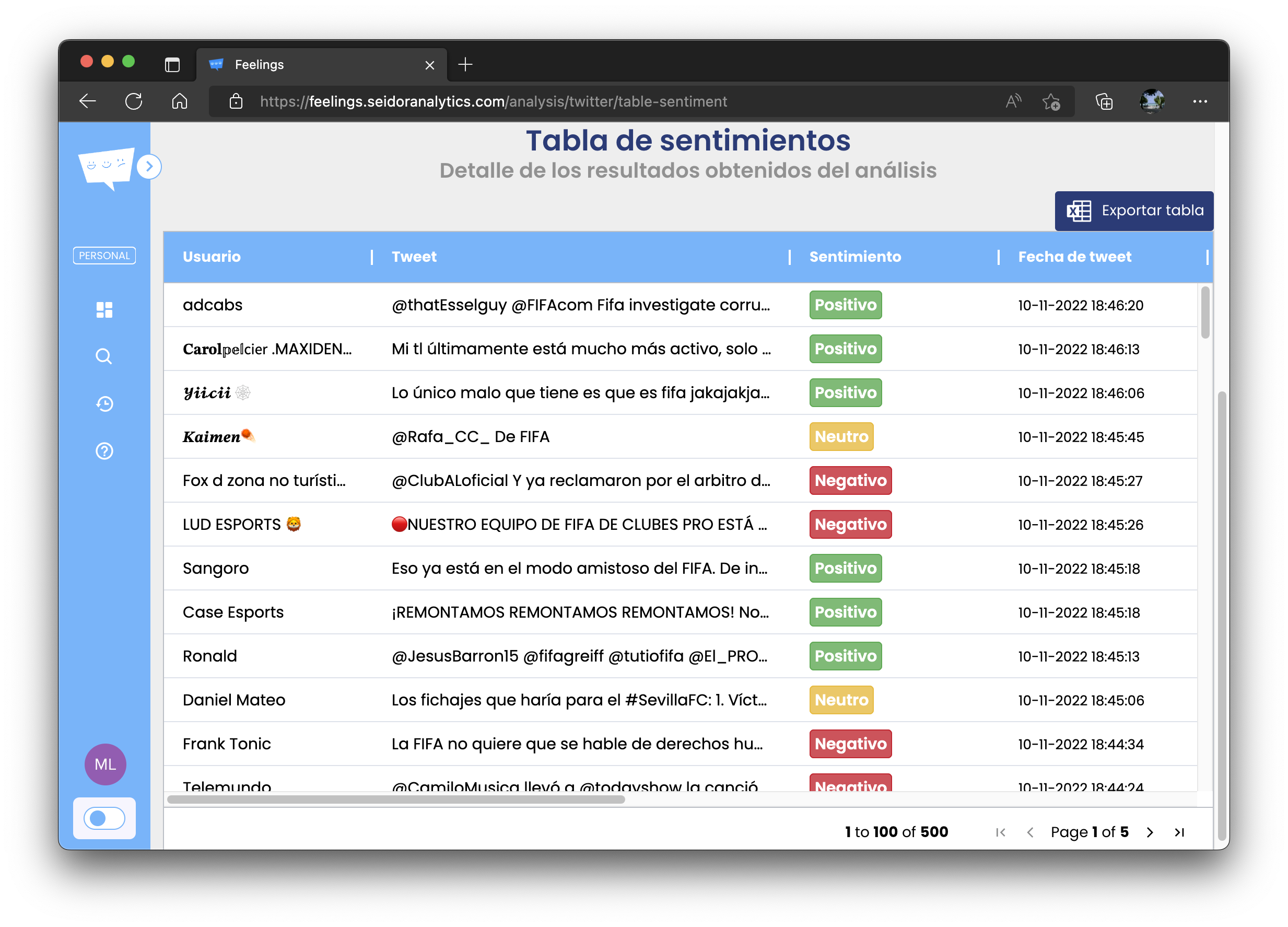This screenshot has width=1288, height=927.
Task: Click the horizontal table scrollbar
Action: (396, 799)
